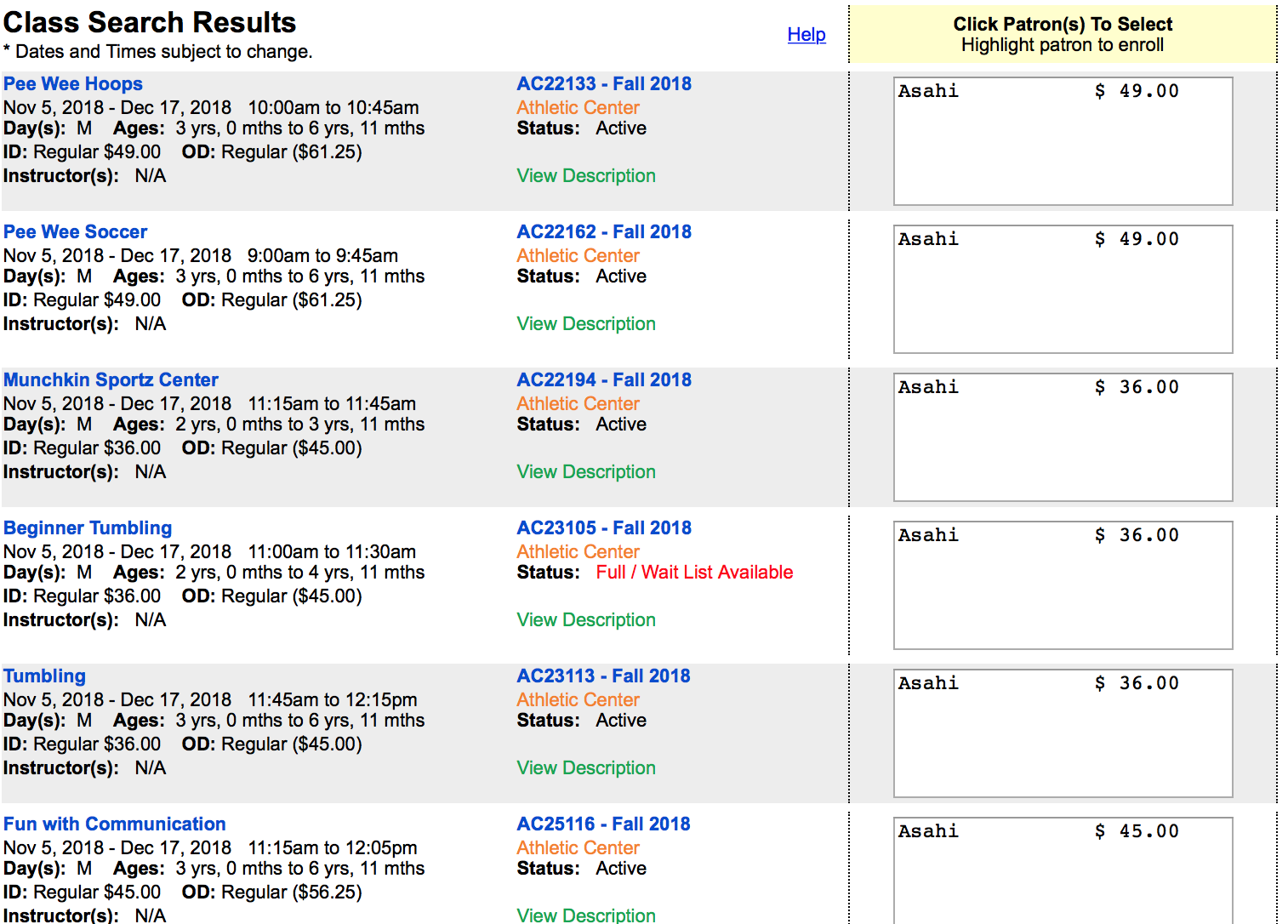View Description for Tumbling class
Screen dimensions: 1288x924
[x=585, y=768]
